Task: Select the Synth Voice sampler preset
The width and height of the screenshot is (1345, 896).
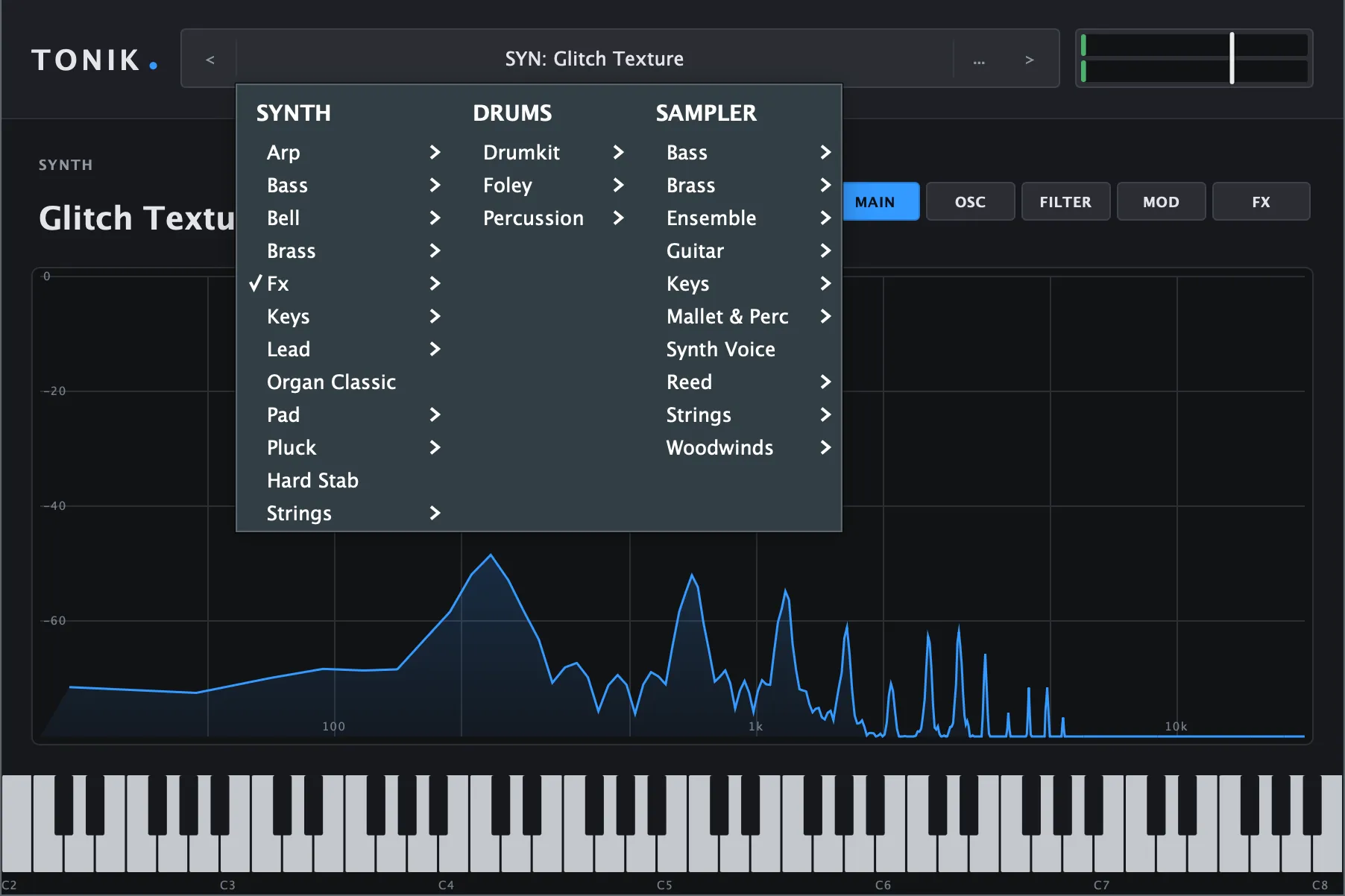Action: tap(720, 350)
